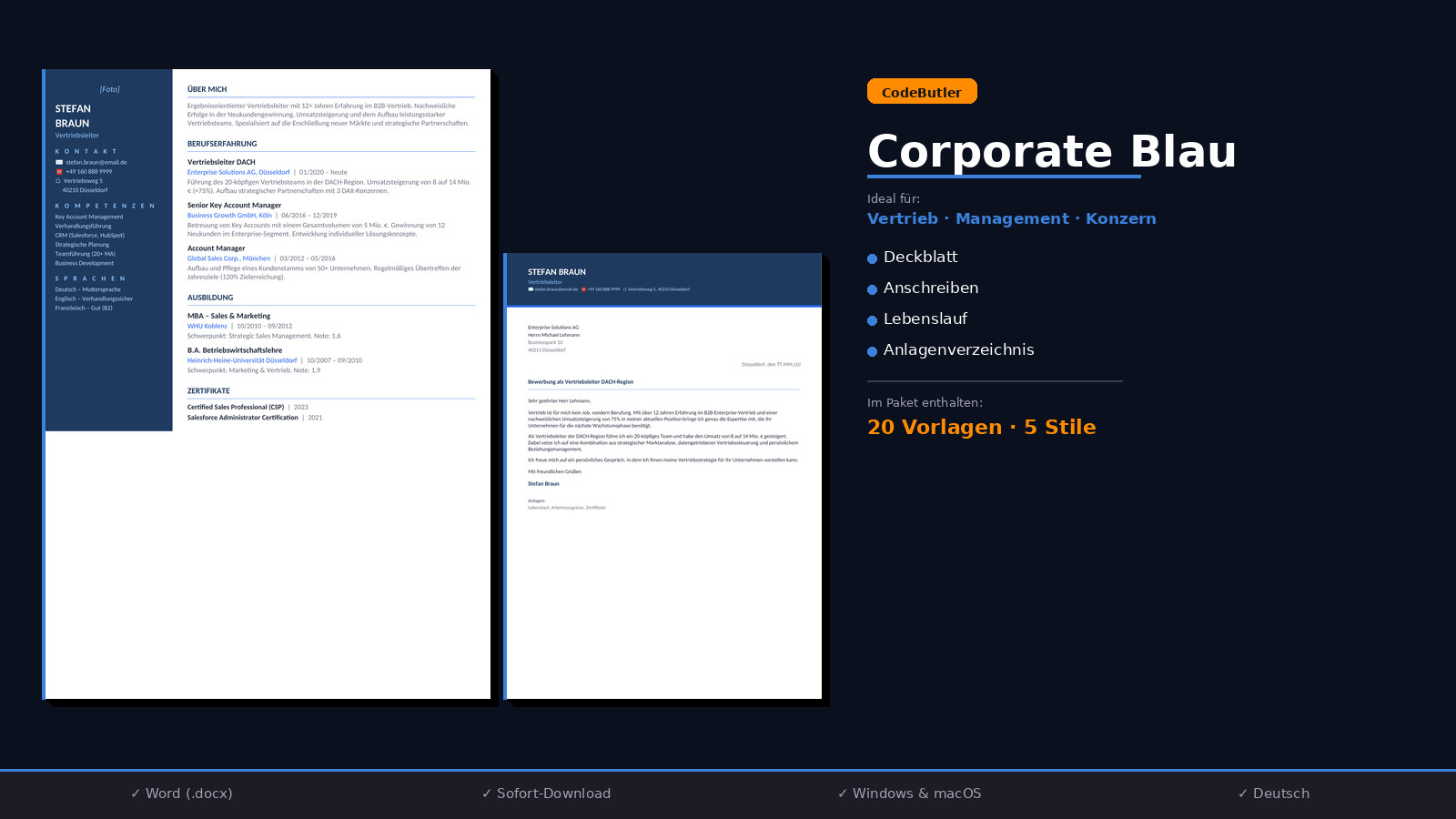The width and height of the screenshot is (1456, 819).
Task: Click Sofort-Download in footer bar
Action: 546,794
